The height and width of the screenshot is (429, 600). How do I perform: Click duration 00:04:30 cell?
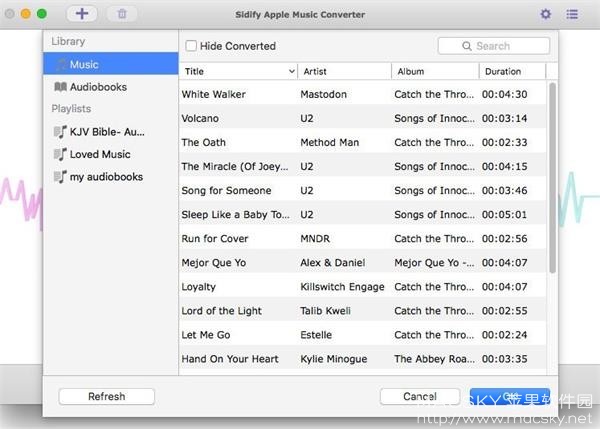504,94
